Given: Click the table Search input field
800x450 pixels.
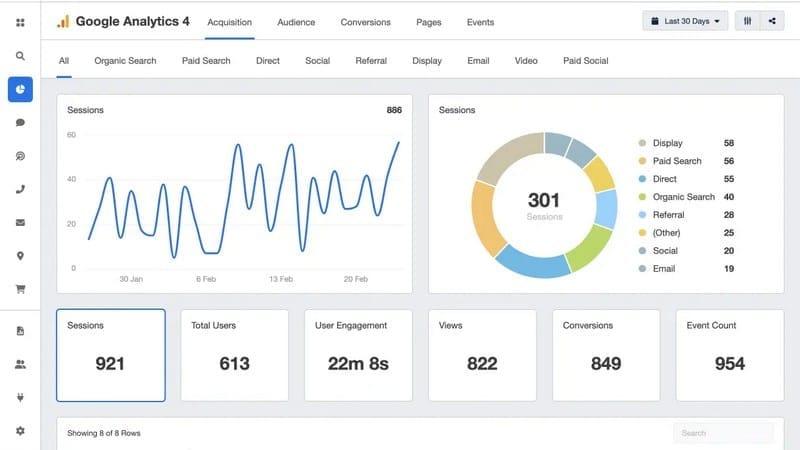Looking at the screenshot, I should pos(722,433).
